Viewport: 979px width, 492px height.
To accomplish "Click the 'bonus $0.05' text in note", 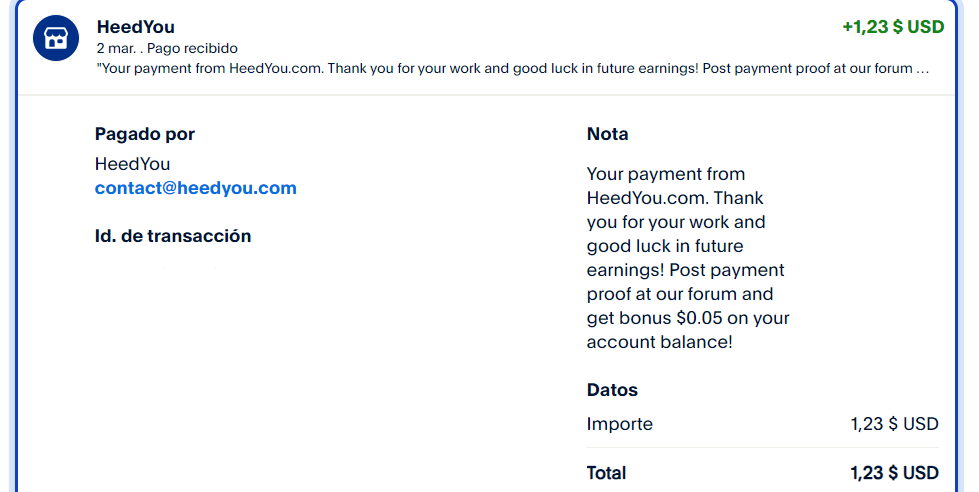I will (699, 318).
